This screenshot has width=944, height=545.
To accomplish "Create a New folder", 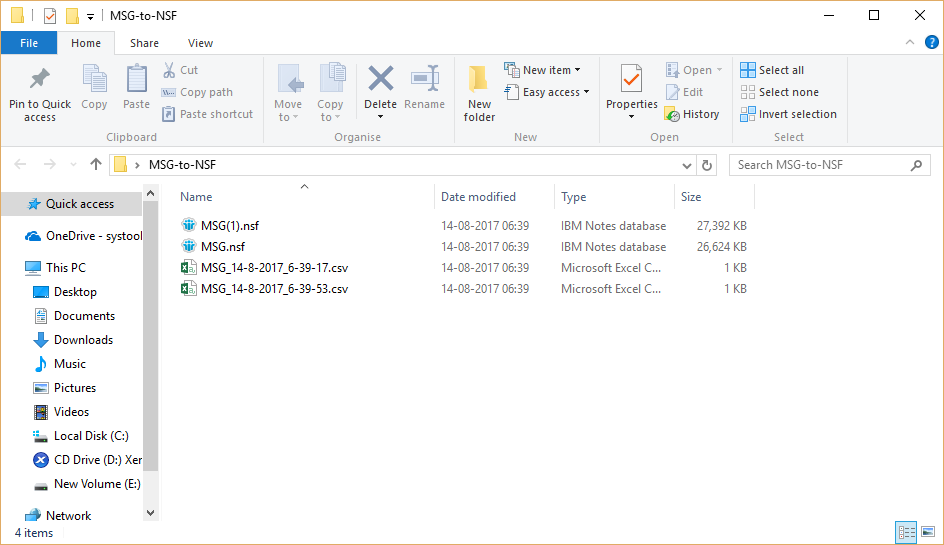I will point(479,93).
